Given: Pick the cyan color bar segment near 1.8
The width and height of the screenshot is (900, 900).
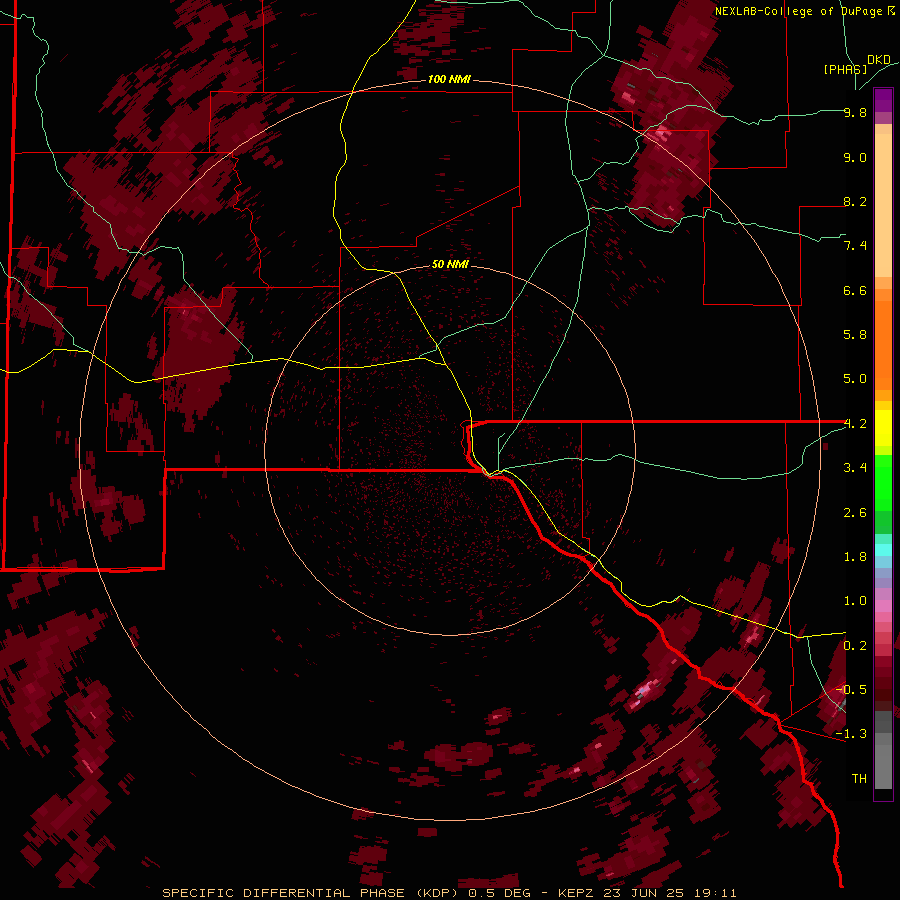Looking at the screenshot, I should [x=883, y=550].
